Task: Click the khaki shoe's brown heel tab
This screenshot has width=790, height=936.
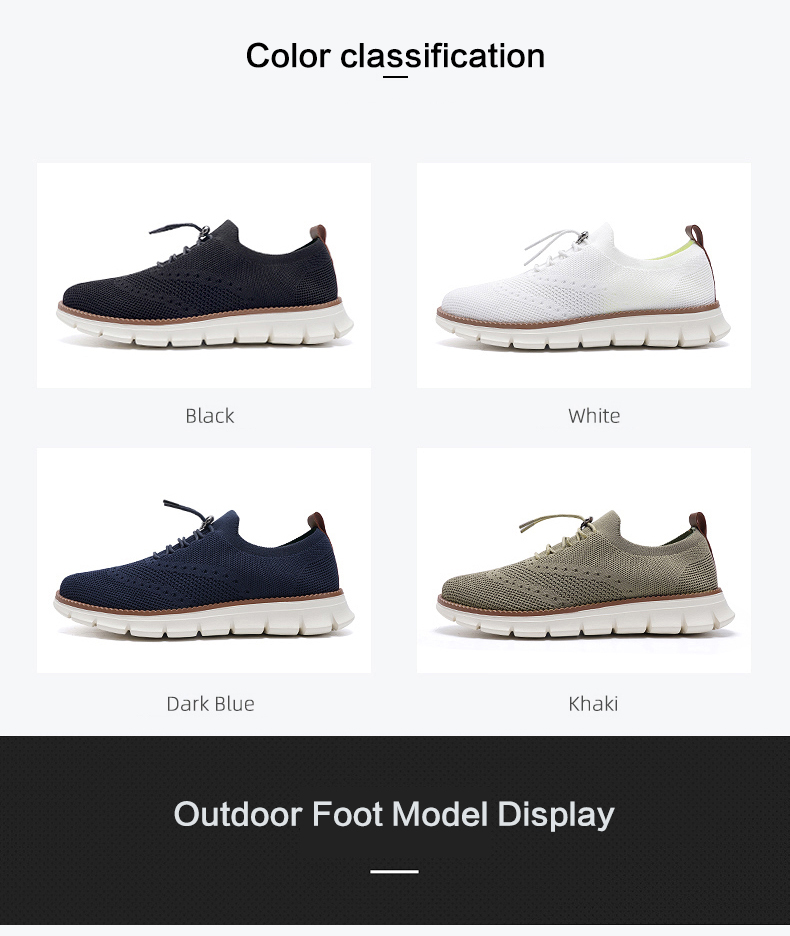Action: (697, 522)
